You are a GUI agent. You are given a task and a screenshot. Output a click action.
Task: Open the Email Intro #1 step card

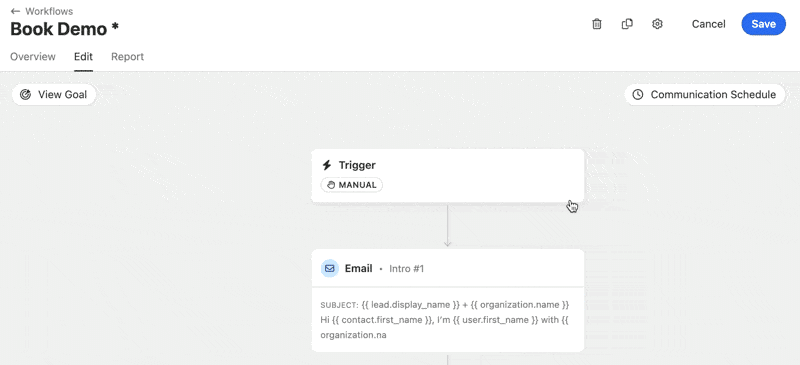click(x=447, y=300)
